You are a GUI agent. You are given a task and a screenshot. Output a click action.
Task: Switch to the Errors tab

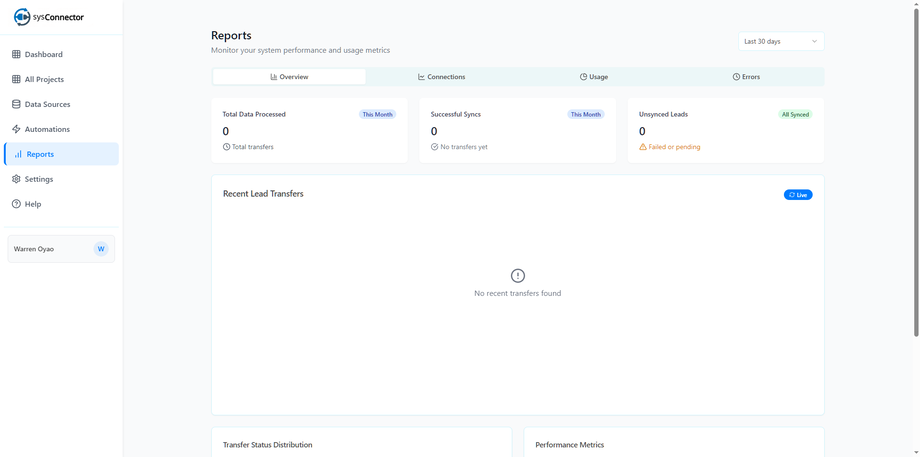(x=746, y=77)
